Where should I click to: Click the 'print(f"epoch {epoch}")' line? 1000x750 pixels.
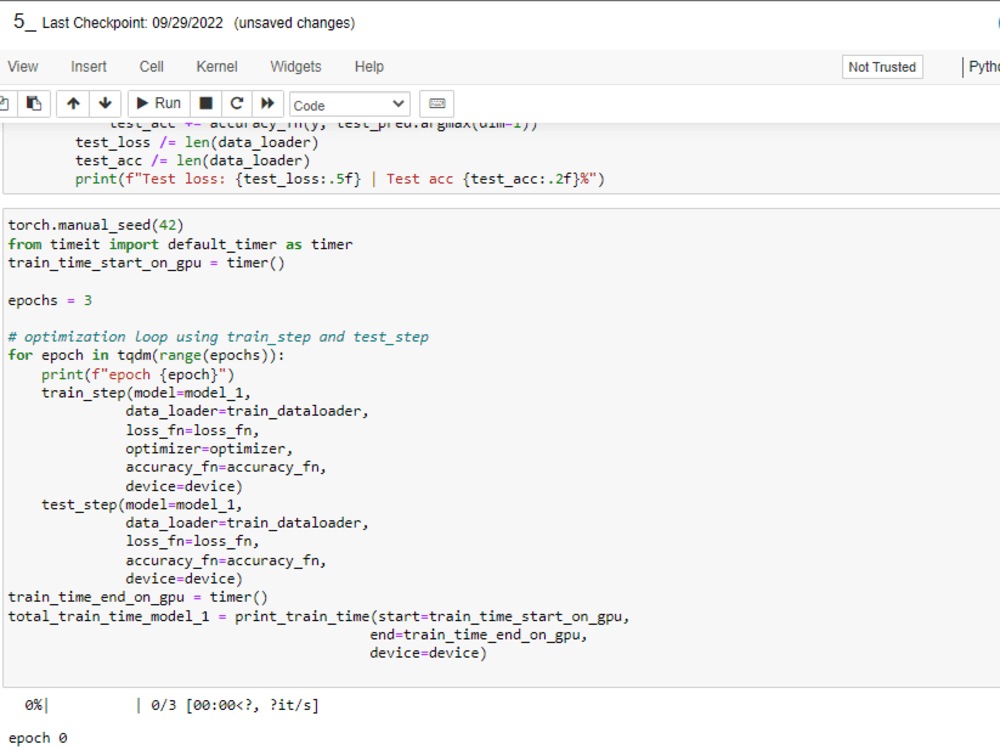138,374
